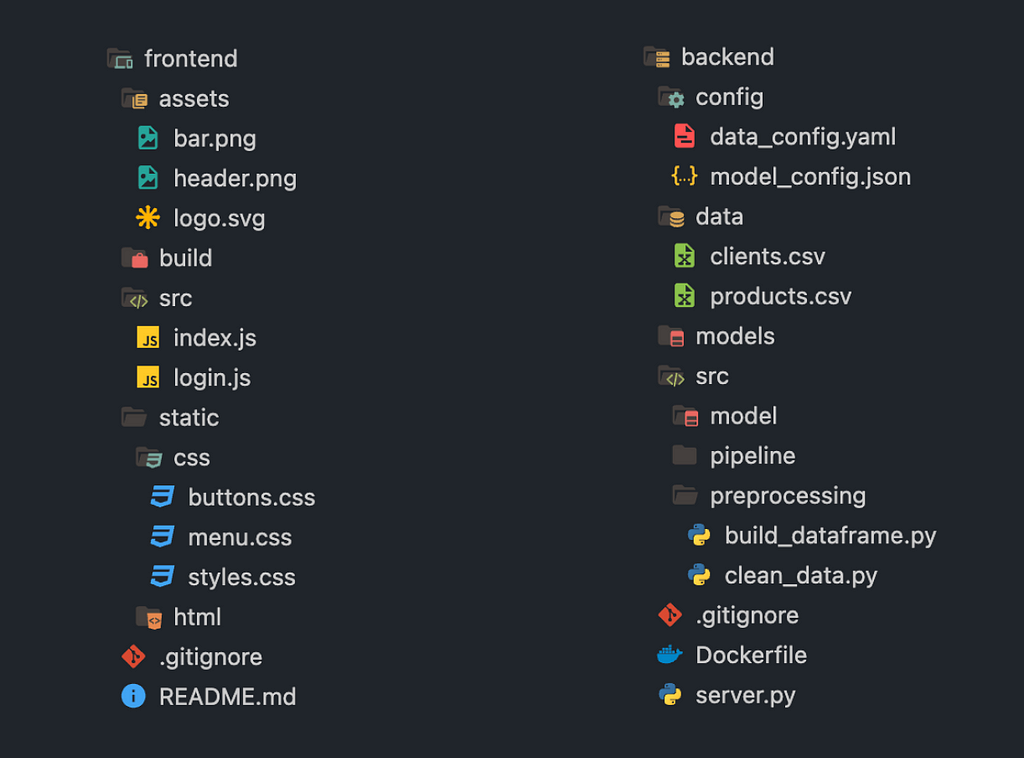Click the JS icon beside index.js
1024x758 pixels.
pyautogui.click(x=148, y=338)
